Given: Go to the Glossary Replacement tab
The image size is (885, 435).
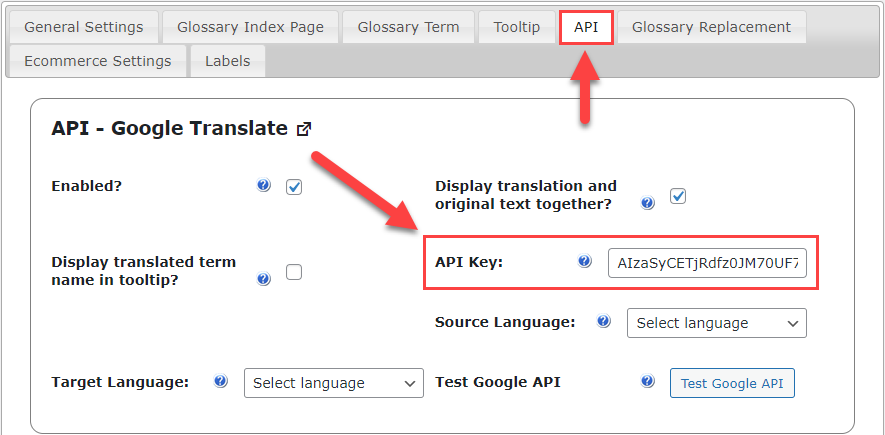Looking at the screenshot, I should pos(712,27).
